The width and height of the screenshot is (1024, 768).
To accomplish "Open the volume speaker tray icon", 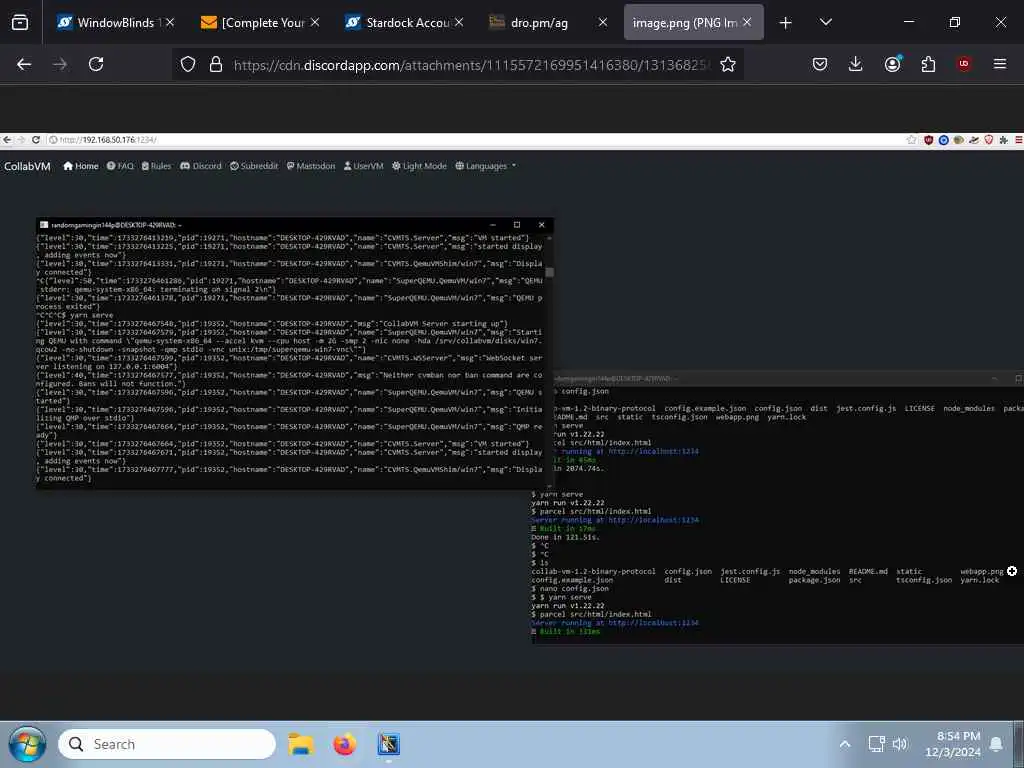I will tap(900, 744).
